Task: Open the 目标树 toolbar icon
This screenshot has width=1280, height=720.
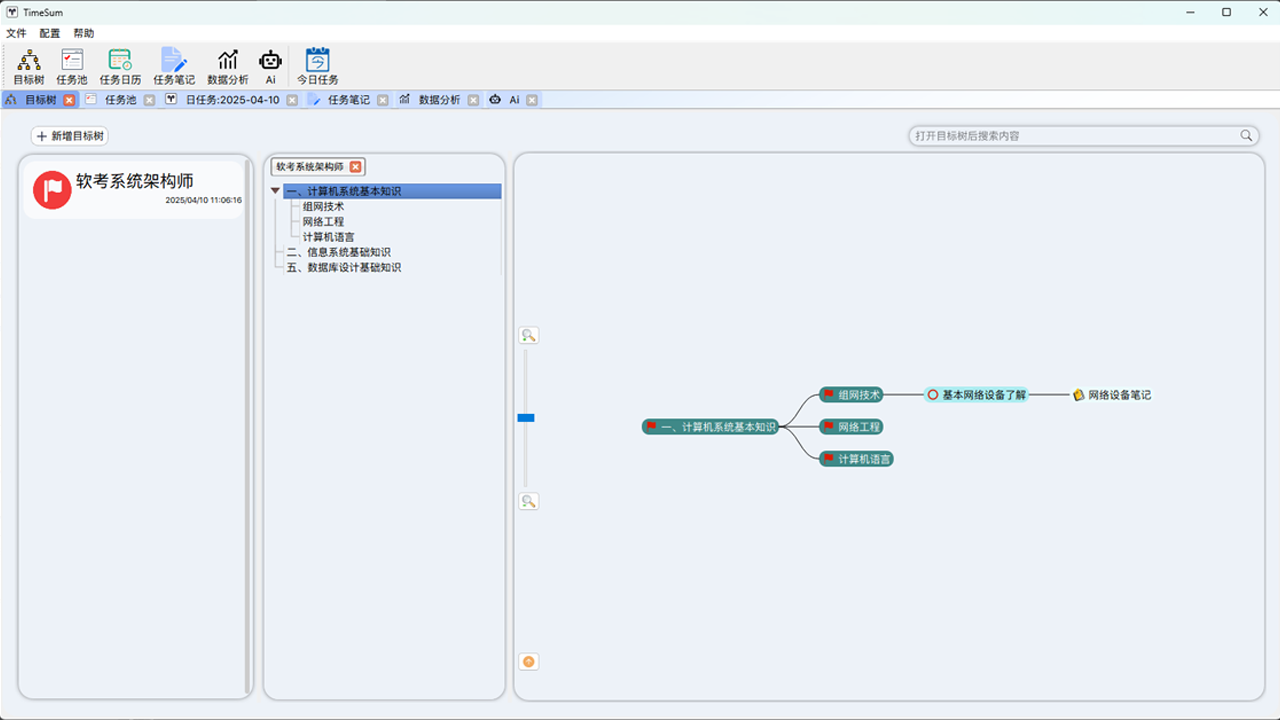Action: pyautogui.click(x=28, y=66)
